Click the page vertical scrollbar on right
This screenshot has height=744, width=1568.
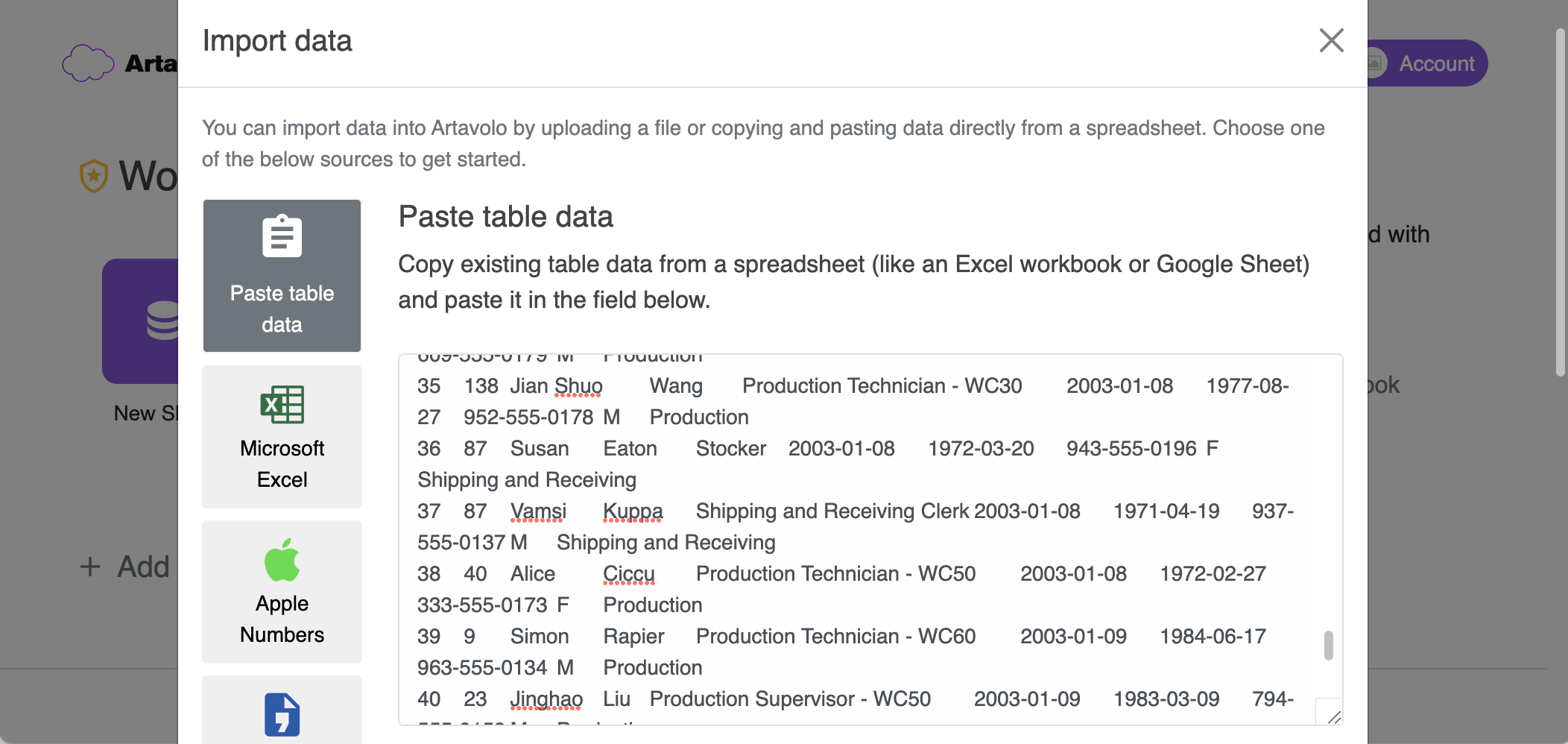tap(1561, 202)
